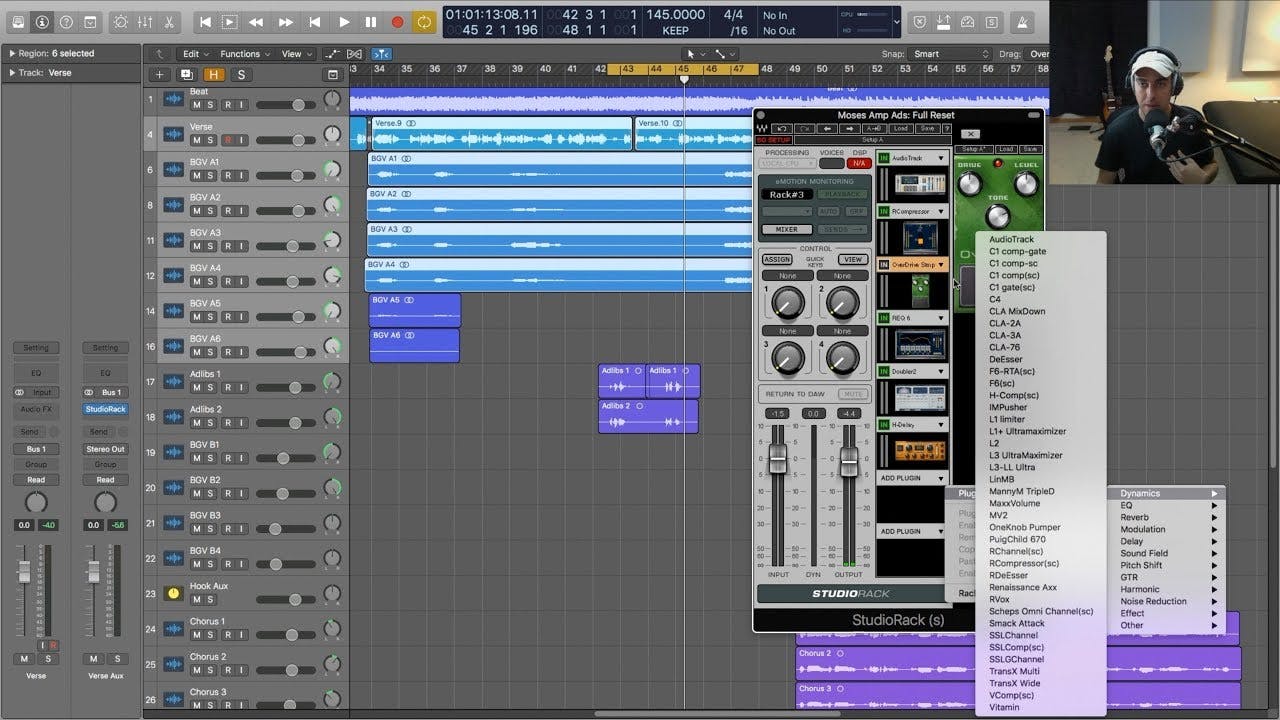
Task: Select Vitamin at bottom of plugin list
Action: coord(1004,707)
